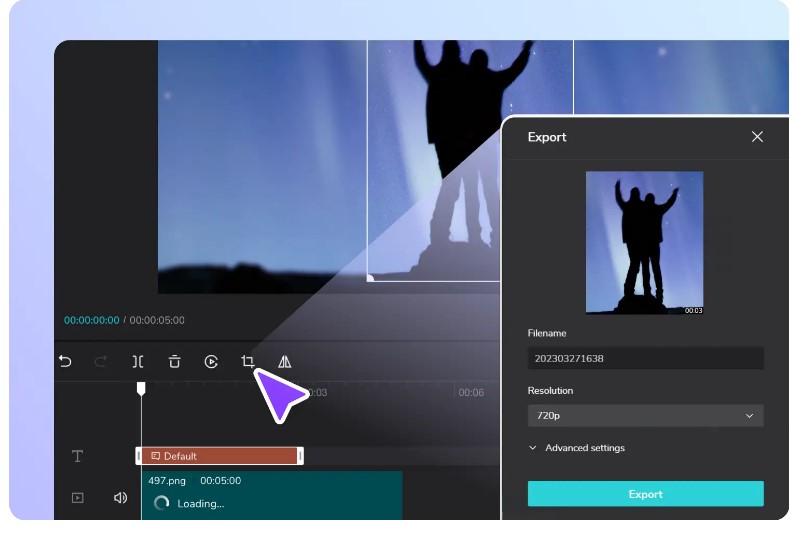Click the left handle of Default clip
The height and width of the screenshot is (535, 806).
point(138,456)
